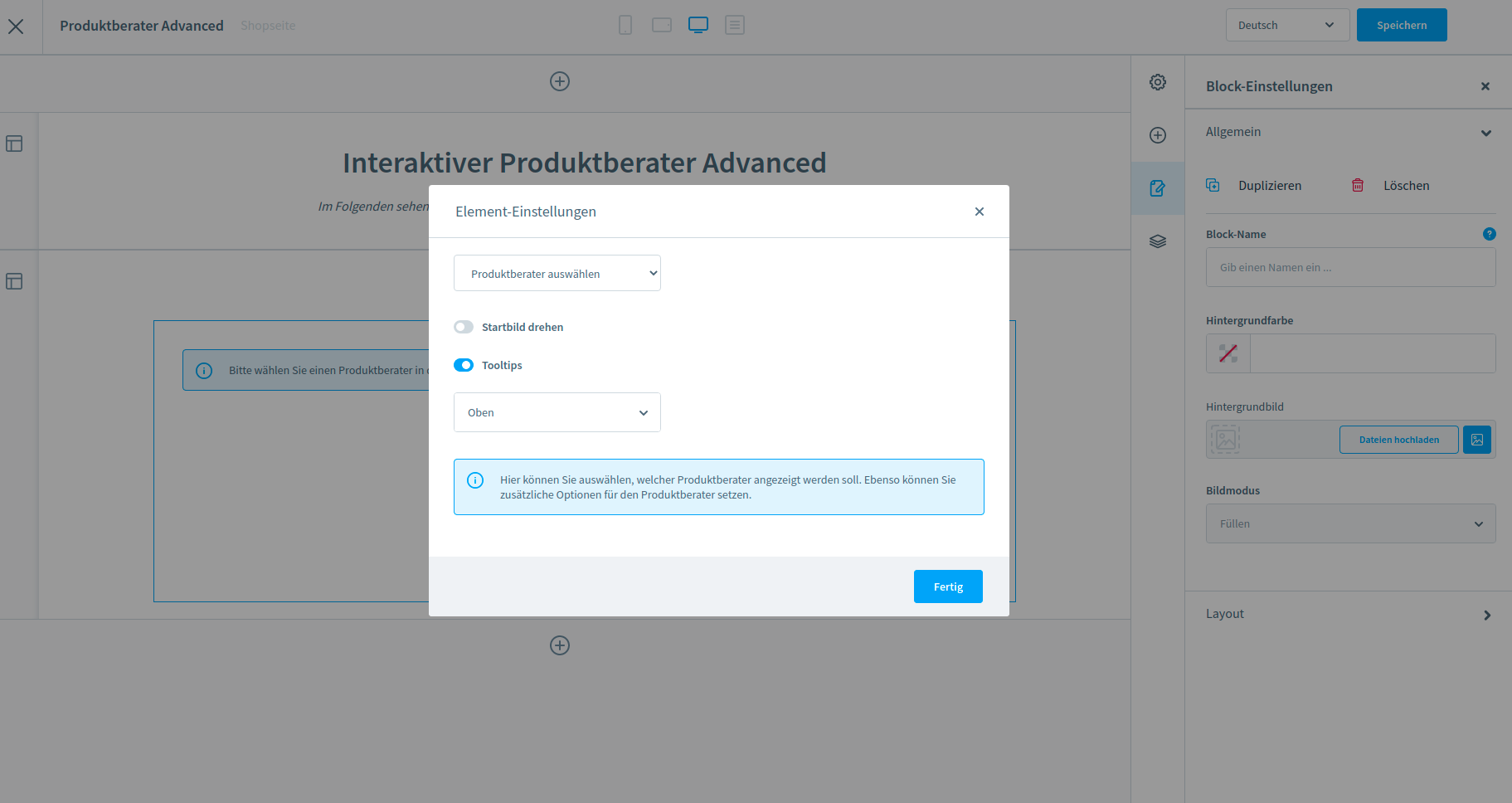Switch to mobile viewport preview icon
The height and width of the screenshot is (803, 1512).
(625, 25)
